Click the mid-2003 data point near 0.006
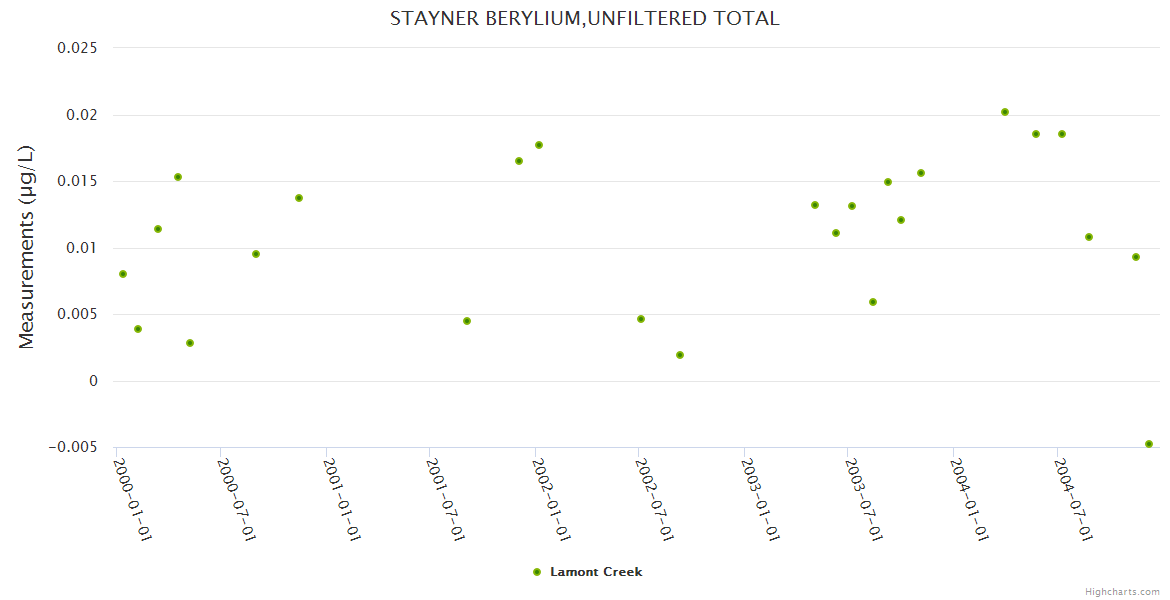 pyautogui.click(x=873, y=302)
